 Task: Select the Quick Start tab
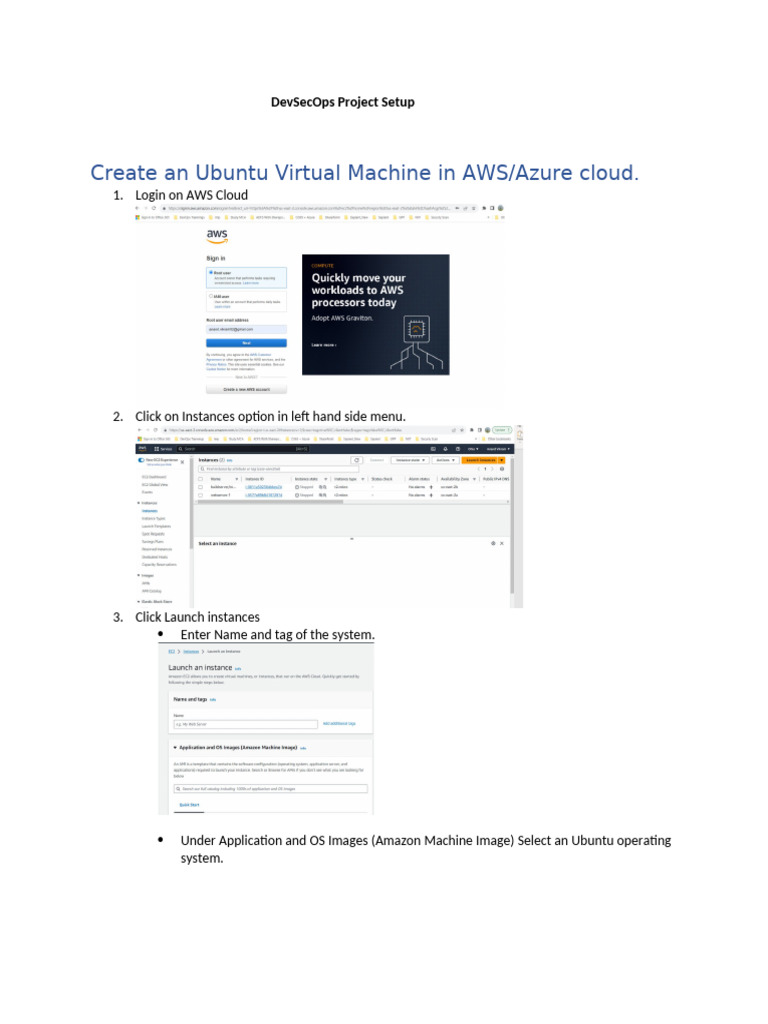(189, 805)
